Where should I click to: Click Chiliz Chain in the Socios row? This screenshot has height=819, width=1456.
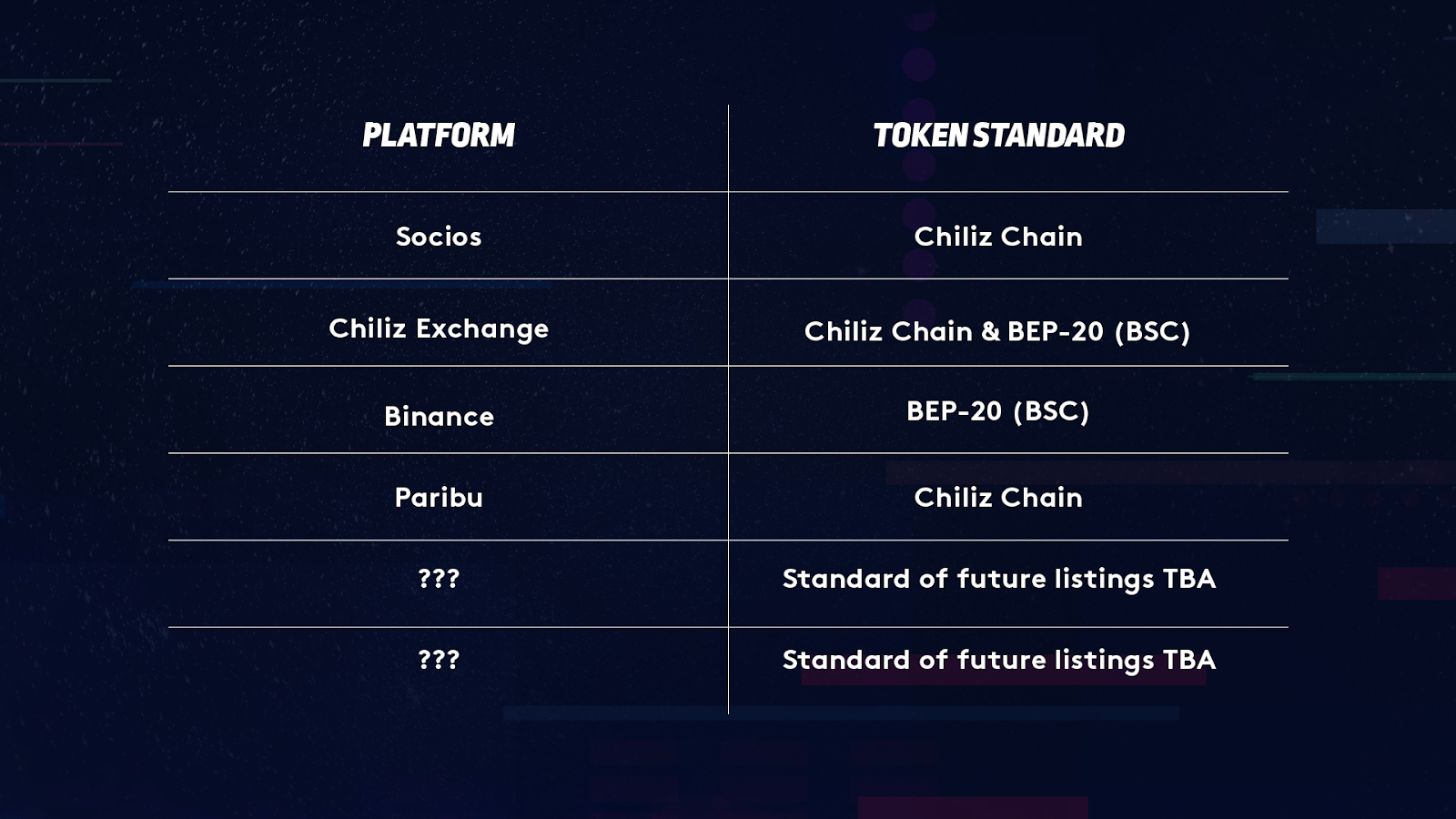click(998, 237)
